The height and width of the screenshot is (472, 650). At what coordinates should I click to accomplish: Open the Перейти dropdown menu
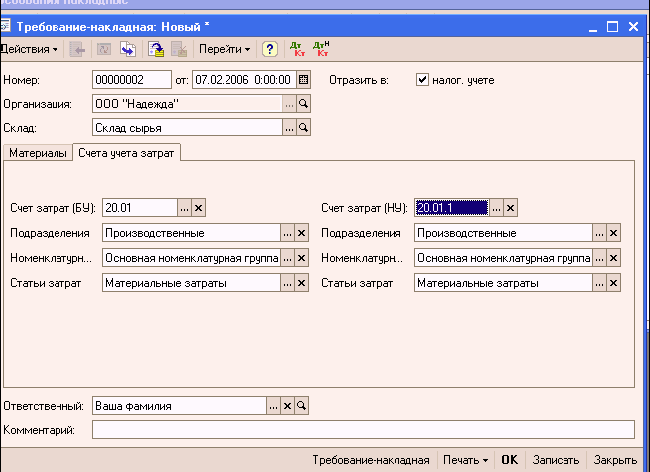point(224,48)
